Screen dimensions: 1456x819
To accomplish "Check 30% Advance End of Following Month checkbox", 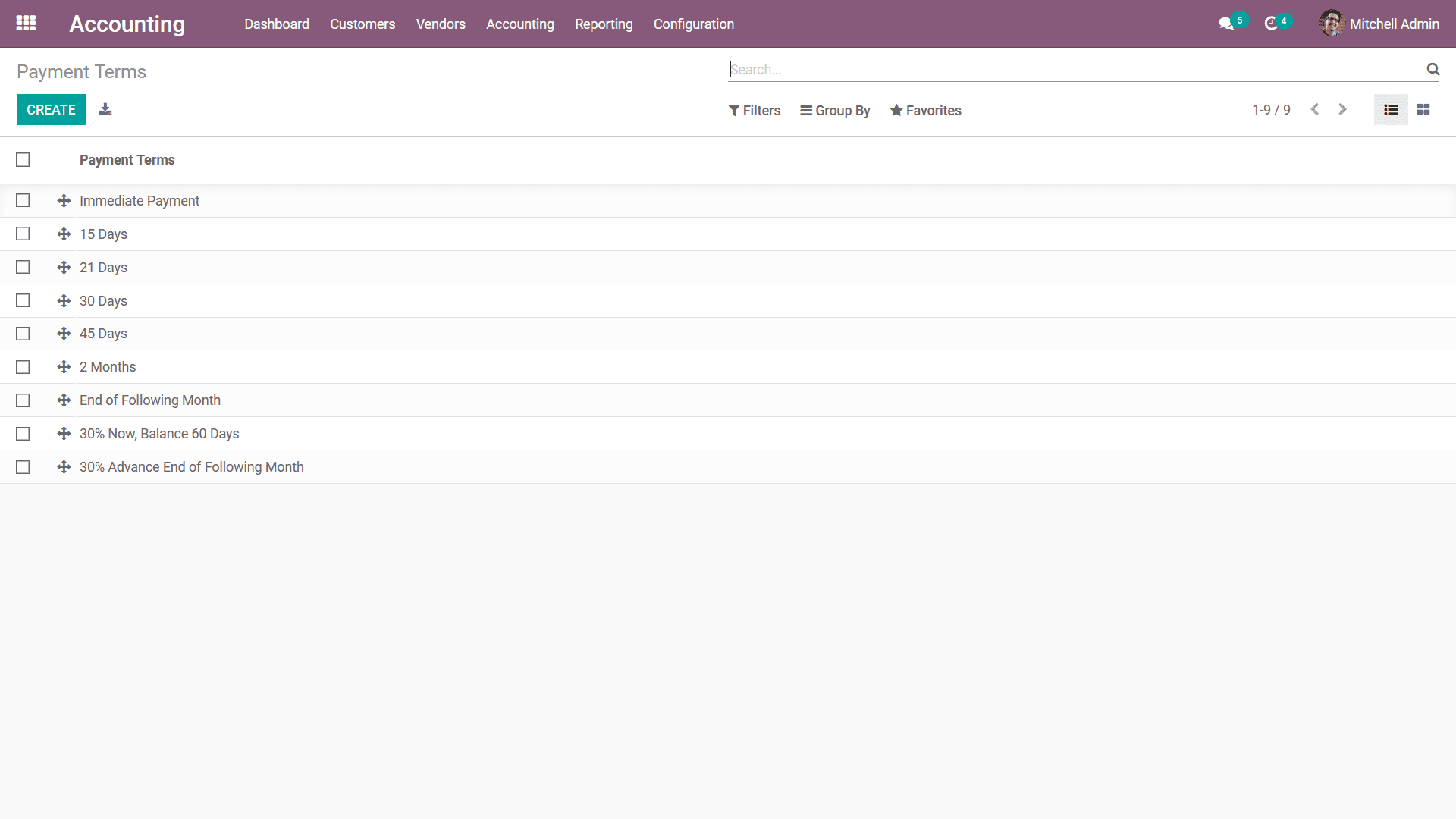I will tap(23, 467).
